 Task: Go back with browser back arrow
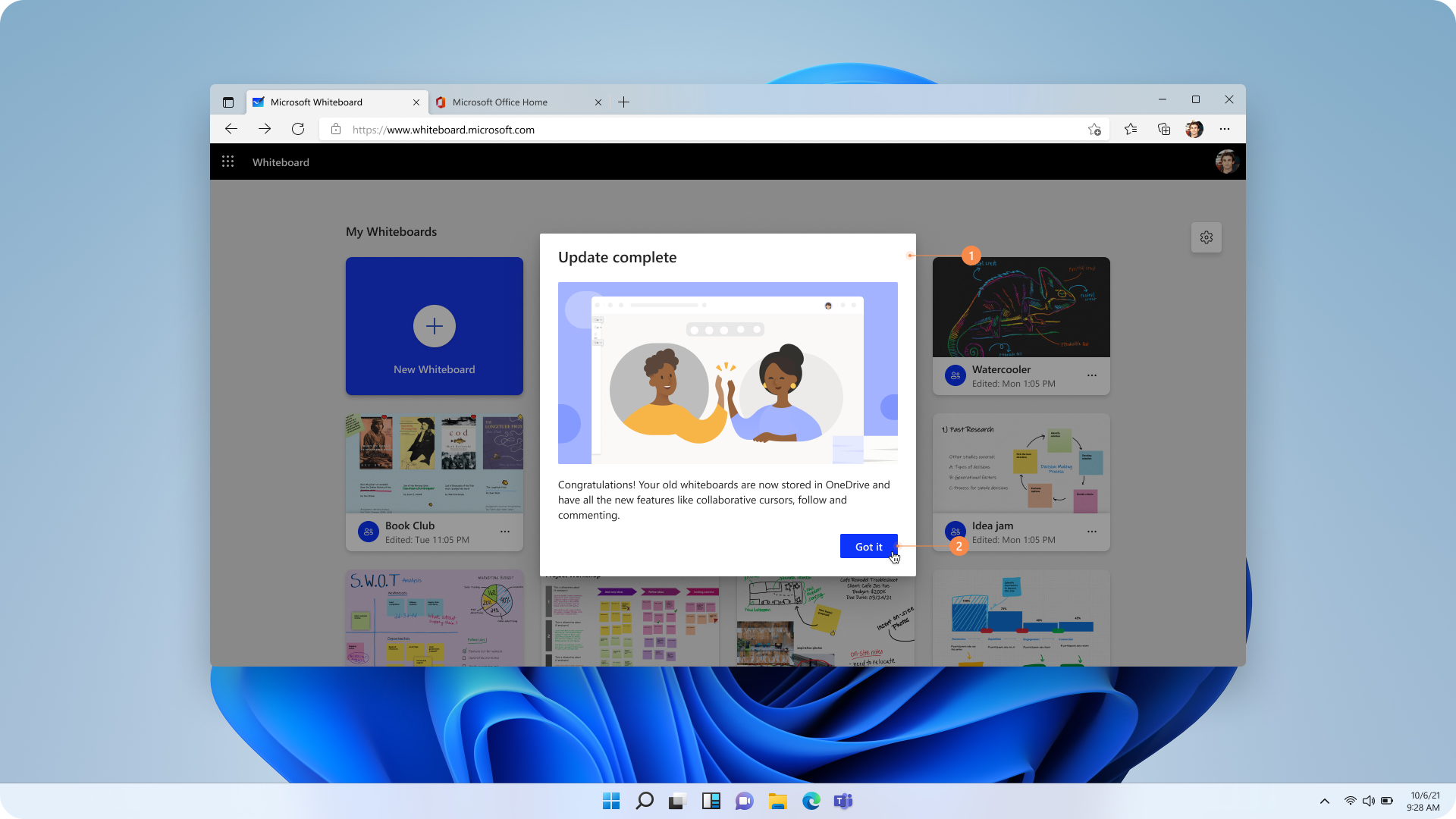(x=231, y=129)
